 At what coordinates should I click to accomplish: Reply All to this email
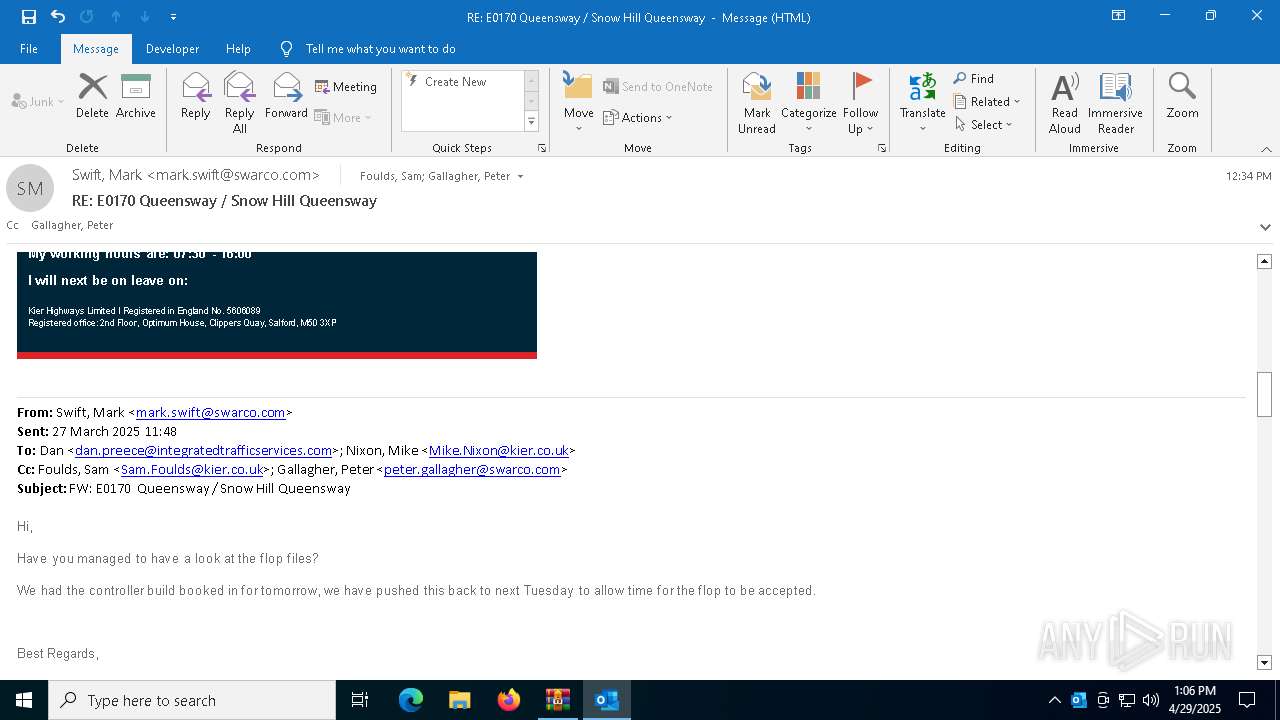[240, 102]
